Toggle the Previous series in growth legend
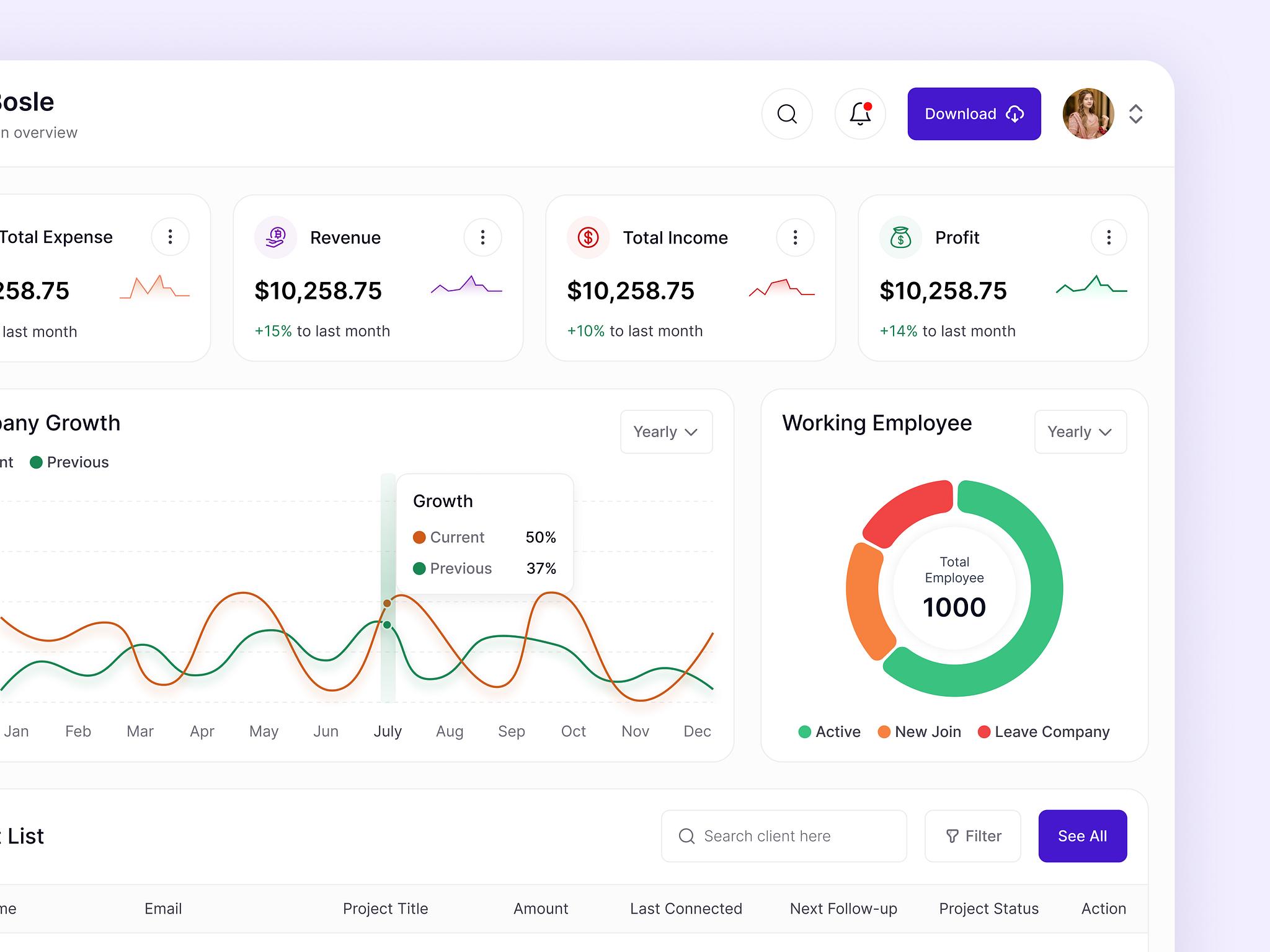Viewport: 1270px width, 952px height. 69,462
